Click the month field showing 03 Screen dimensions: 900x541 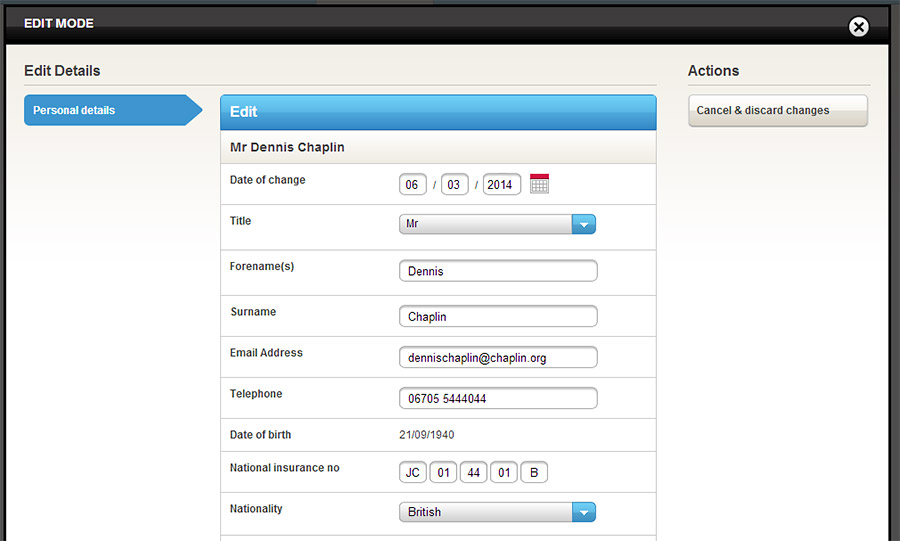coord(454,185)
